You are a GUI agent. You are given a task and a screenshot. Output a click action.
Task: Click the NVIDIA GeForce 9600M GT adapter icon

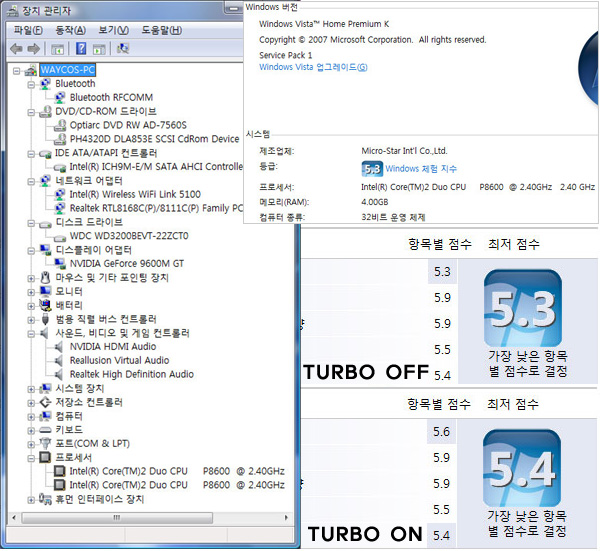(x=60, y=263)
